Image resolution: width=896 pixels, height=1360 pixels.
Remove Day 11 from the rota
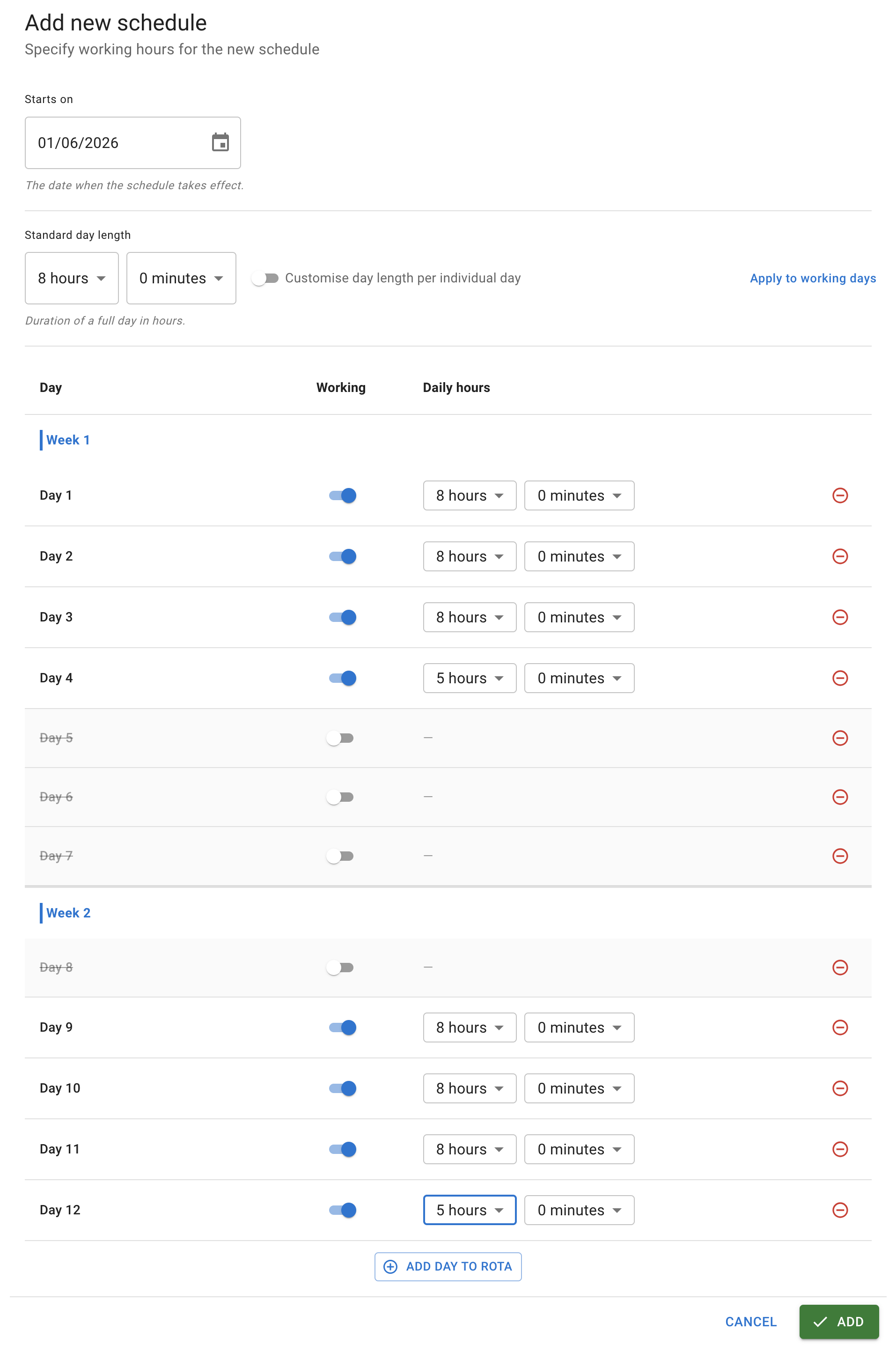tap(839, 1149)
